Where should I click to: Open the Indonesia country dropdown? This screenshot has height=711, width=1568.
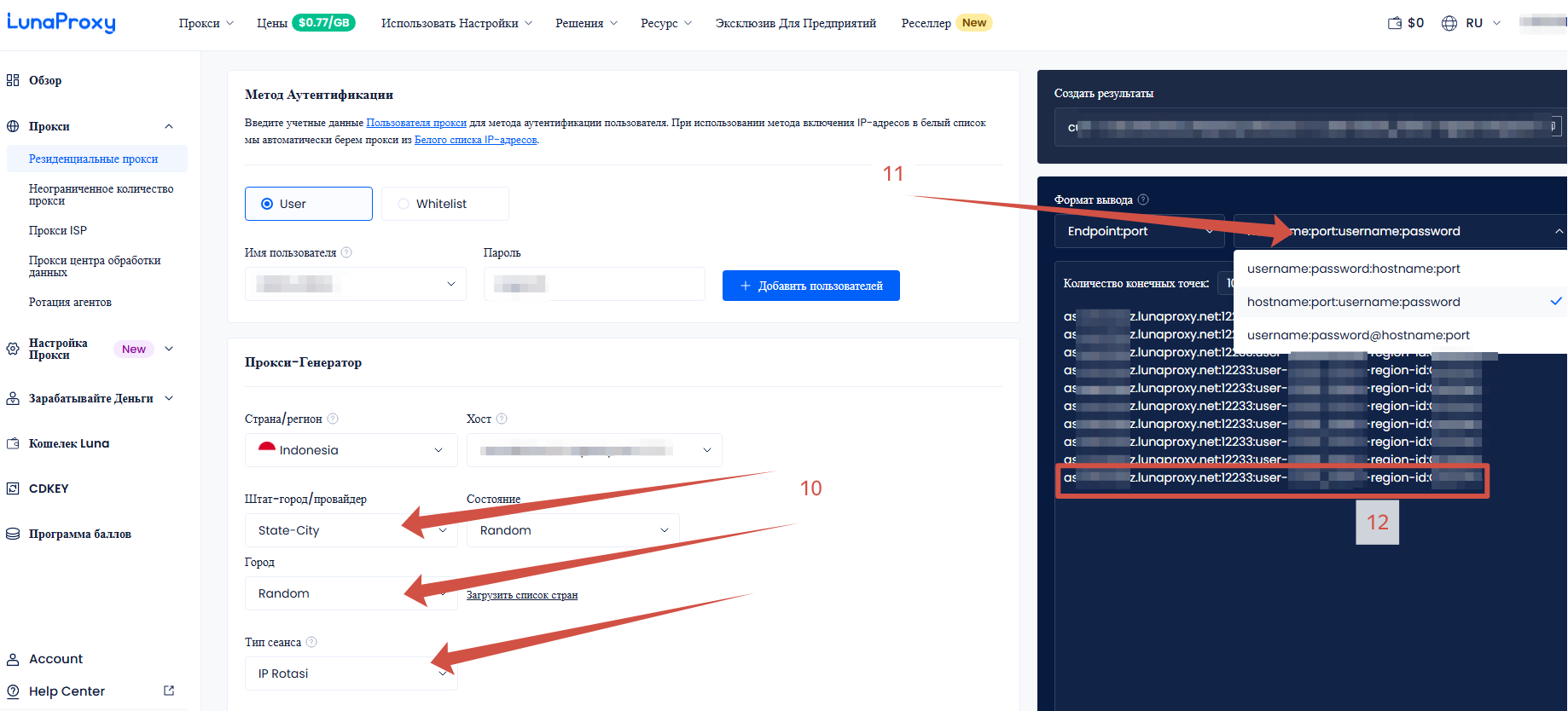(x=351, y=450)
